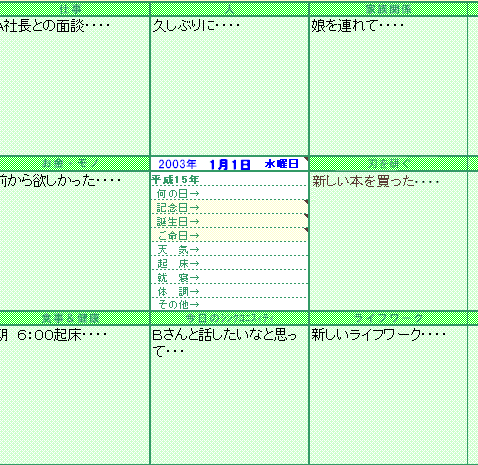This screenshot has height=465, width=478.
Task: Click the ご命日→ row
Action: tap(230, 235)
